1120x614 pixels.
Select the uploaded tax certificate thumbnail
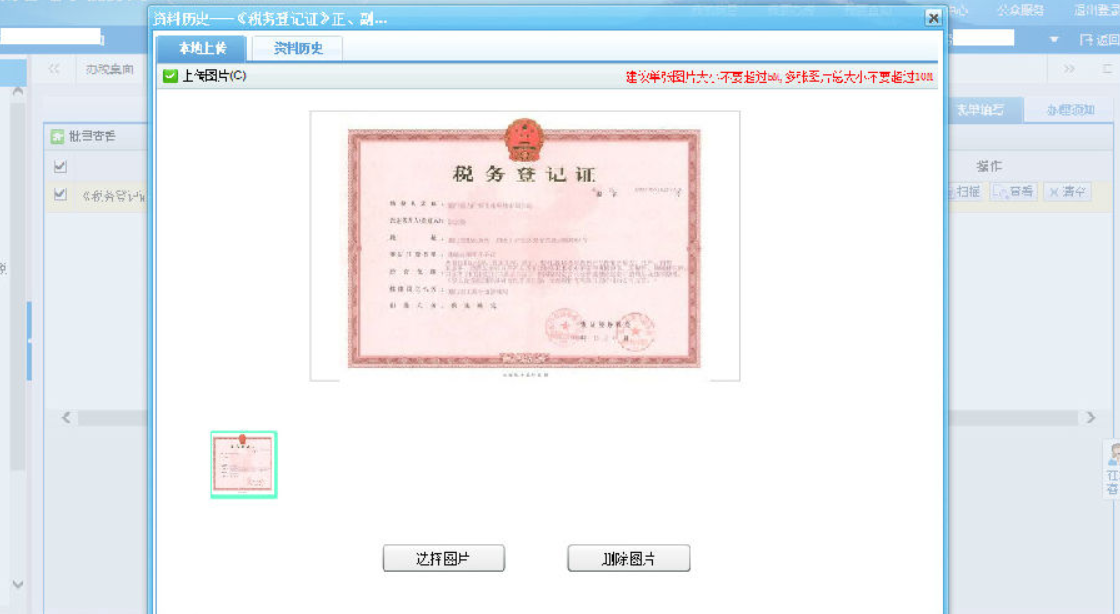point(242,464)
